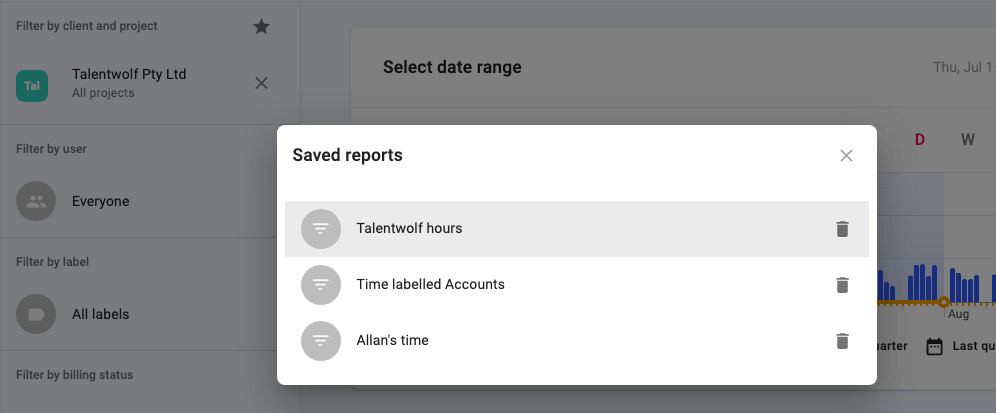
Task: Switch to D day view
Action: pyautogui.click(x=919, y=140)
